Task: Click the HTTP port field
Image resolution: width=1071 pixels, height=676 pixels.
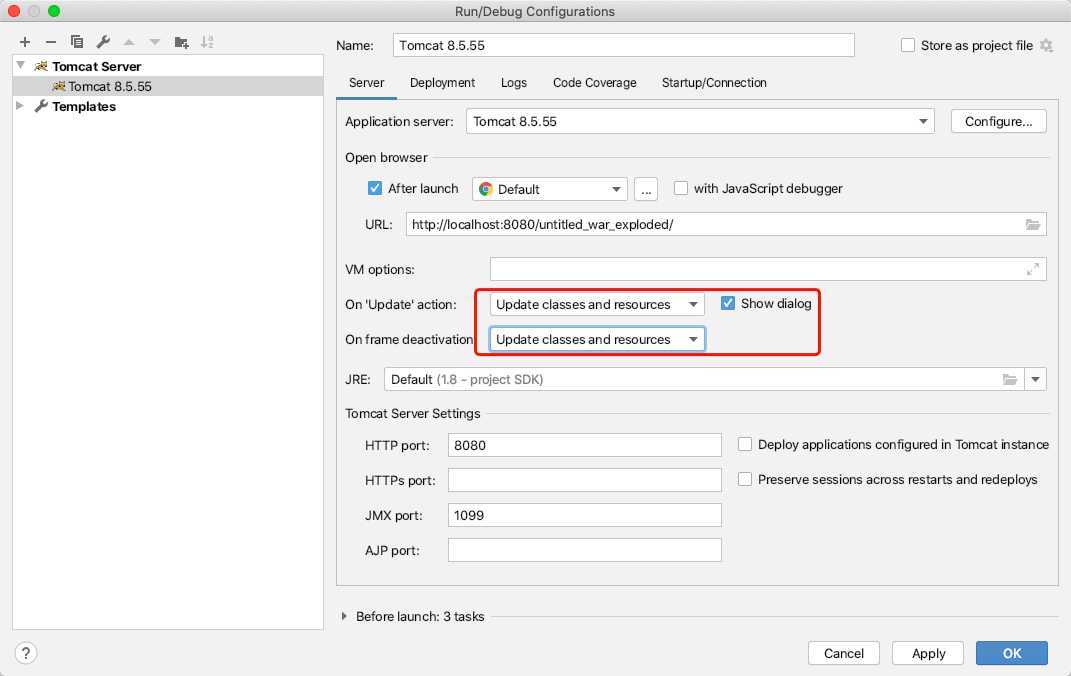Action: point(585,445)
